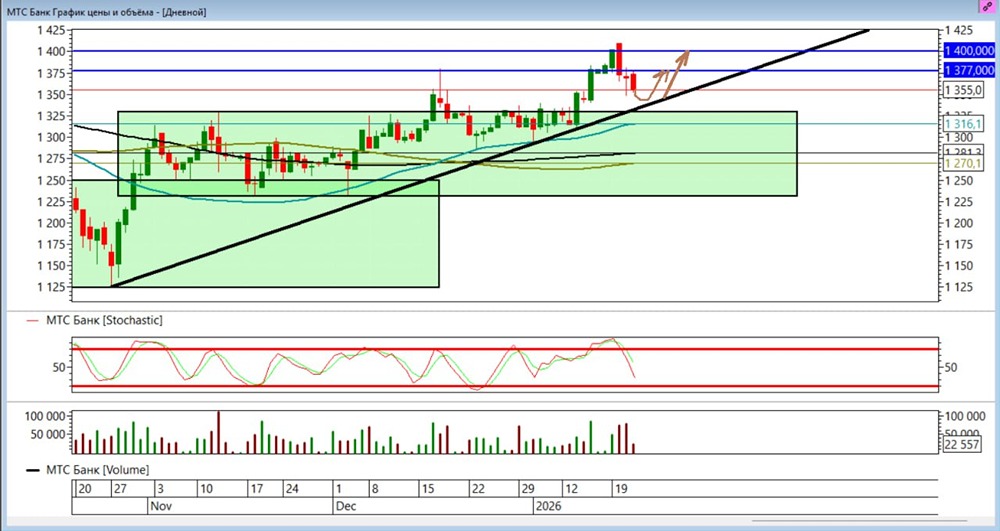Click the 100 000 label on the left volume scale
Screen dimensions: 1000x531
[45, 416]
